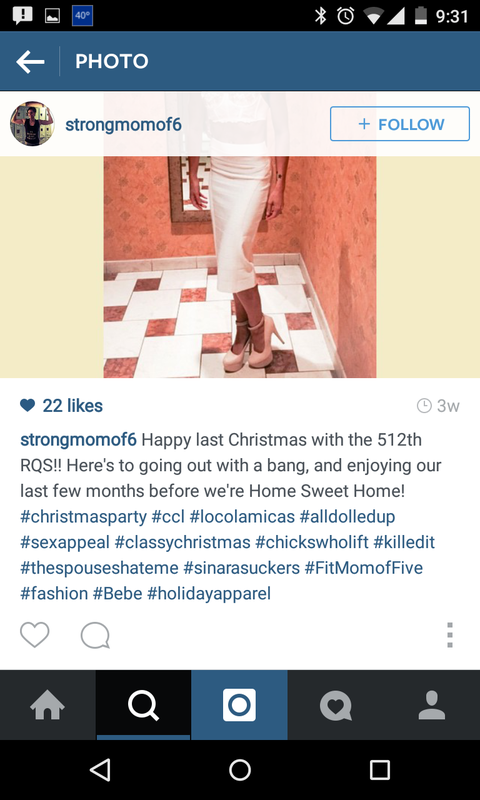Viewport: 480px width, 800px height.
Task: Open the Search and Explore tab
Action: tap(143, 705)
